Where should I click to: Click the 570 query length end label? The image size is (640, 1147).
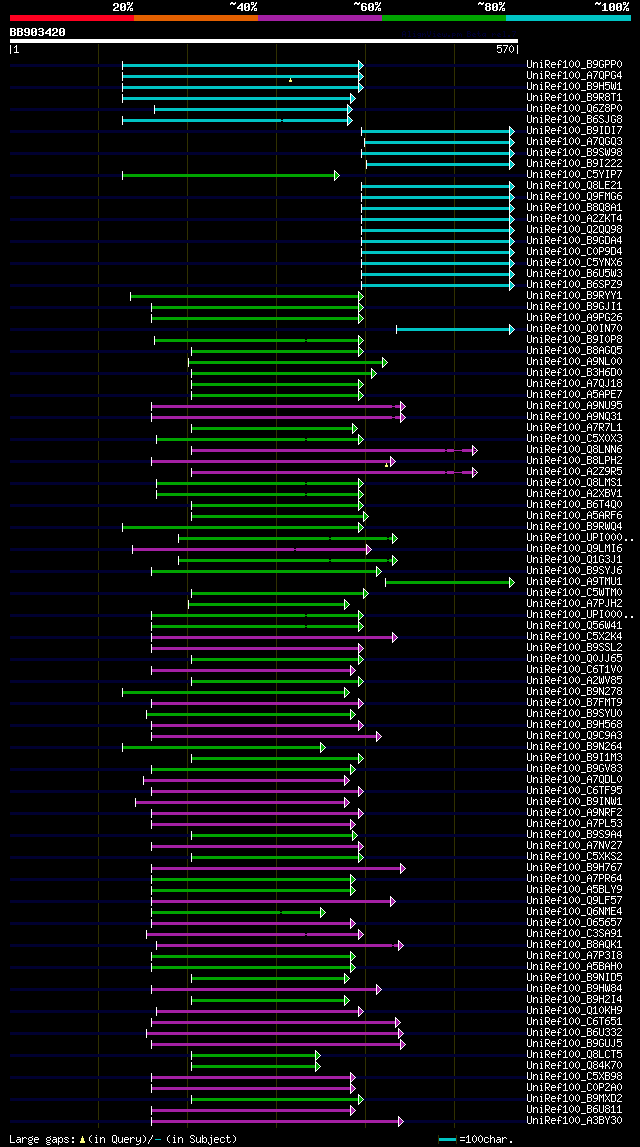505,50
